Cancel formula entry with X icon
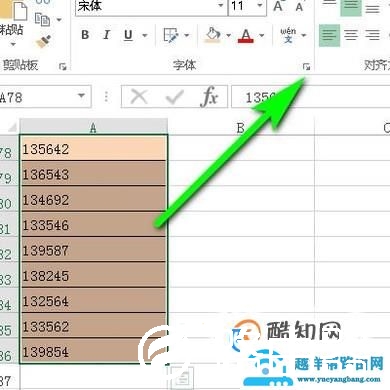 [139, 97]
